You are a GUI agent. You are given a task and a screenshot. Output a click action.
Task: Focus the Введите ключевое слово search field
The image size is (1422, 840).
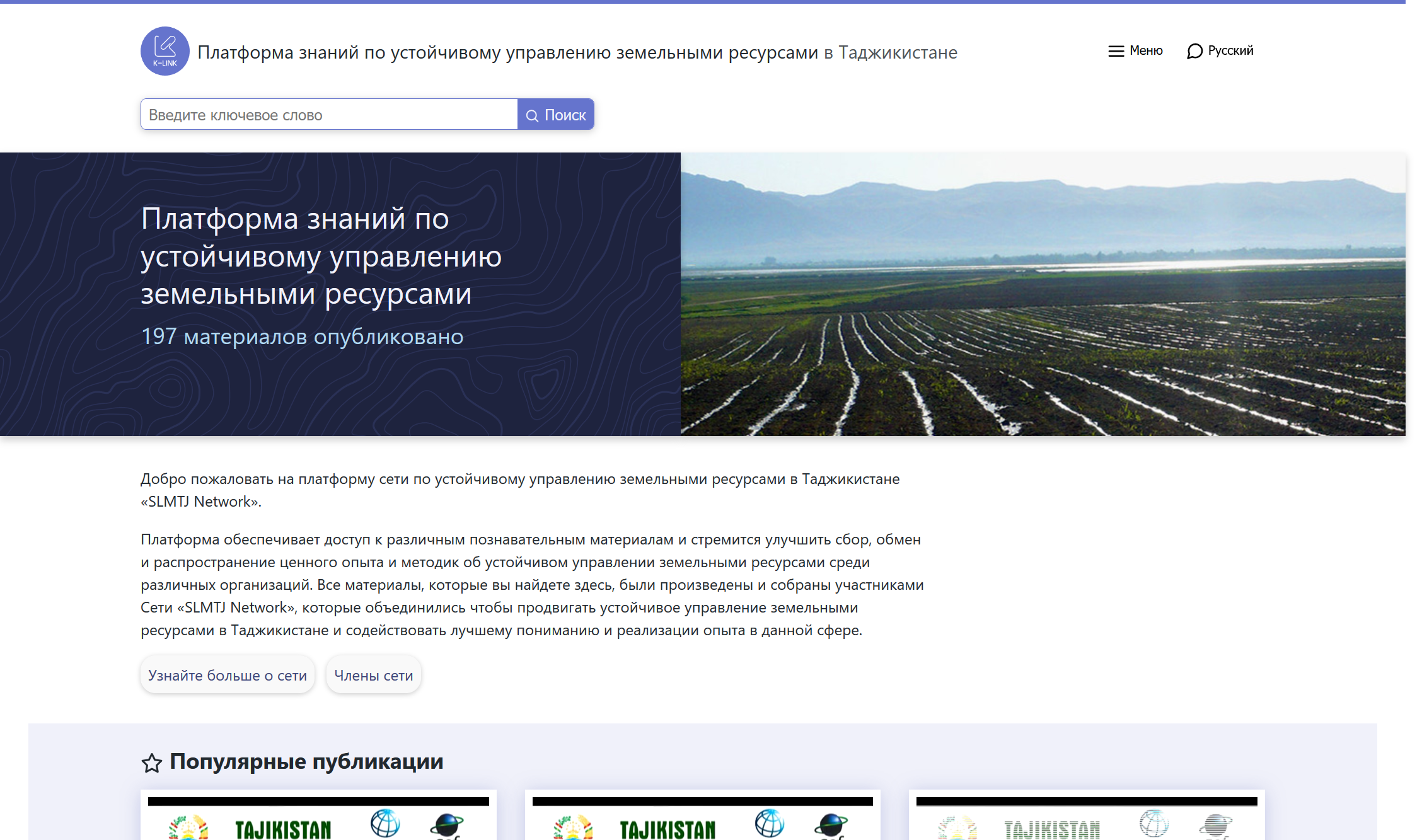tap(328, 115)
